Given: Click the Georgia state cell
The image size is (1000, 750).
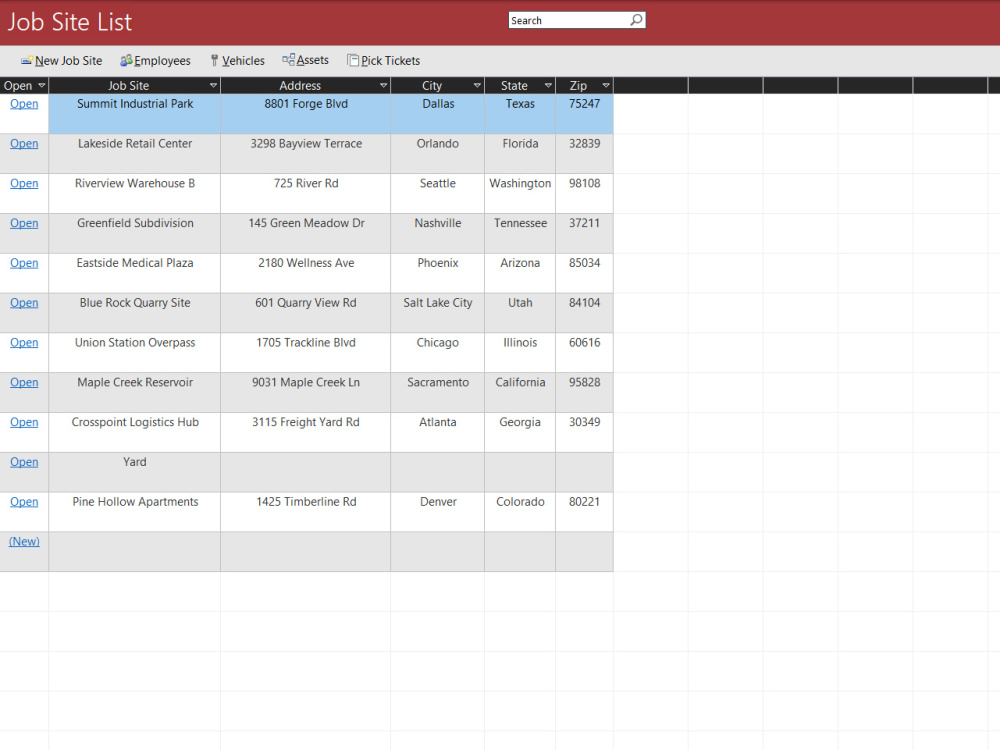Looking at the screenshot, I should coord(520,432).
